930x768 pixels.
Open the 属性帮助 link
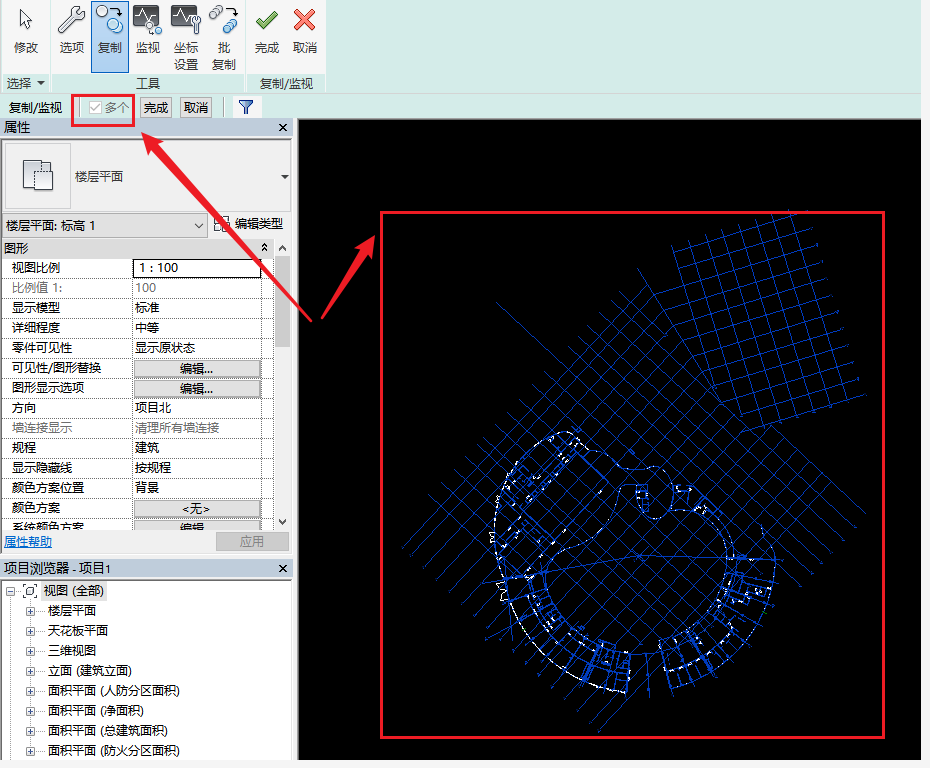[28, 542]
